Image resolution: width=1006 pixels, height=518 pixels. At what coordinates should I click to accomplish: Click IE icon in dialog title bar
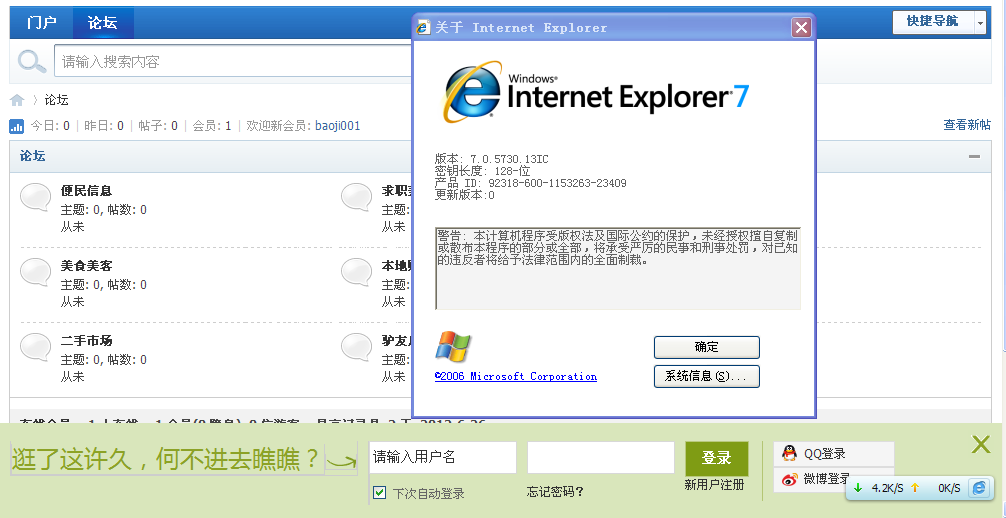(x=423, y=28)
